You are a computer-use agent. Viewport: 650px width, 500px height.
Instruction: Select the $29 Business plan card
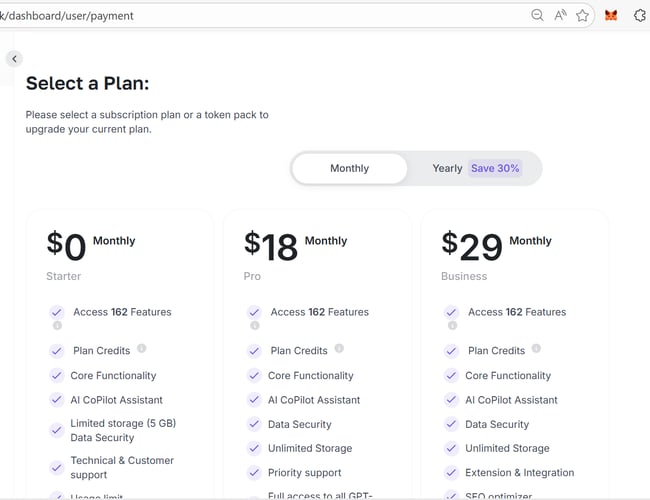point(514,260)
